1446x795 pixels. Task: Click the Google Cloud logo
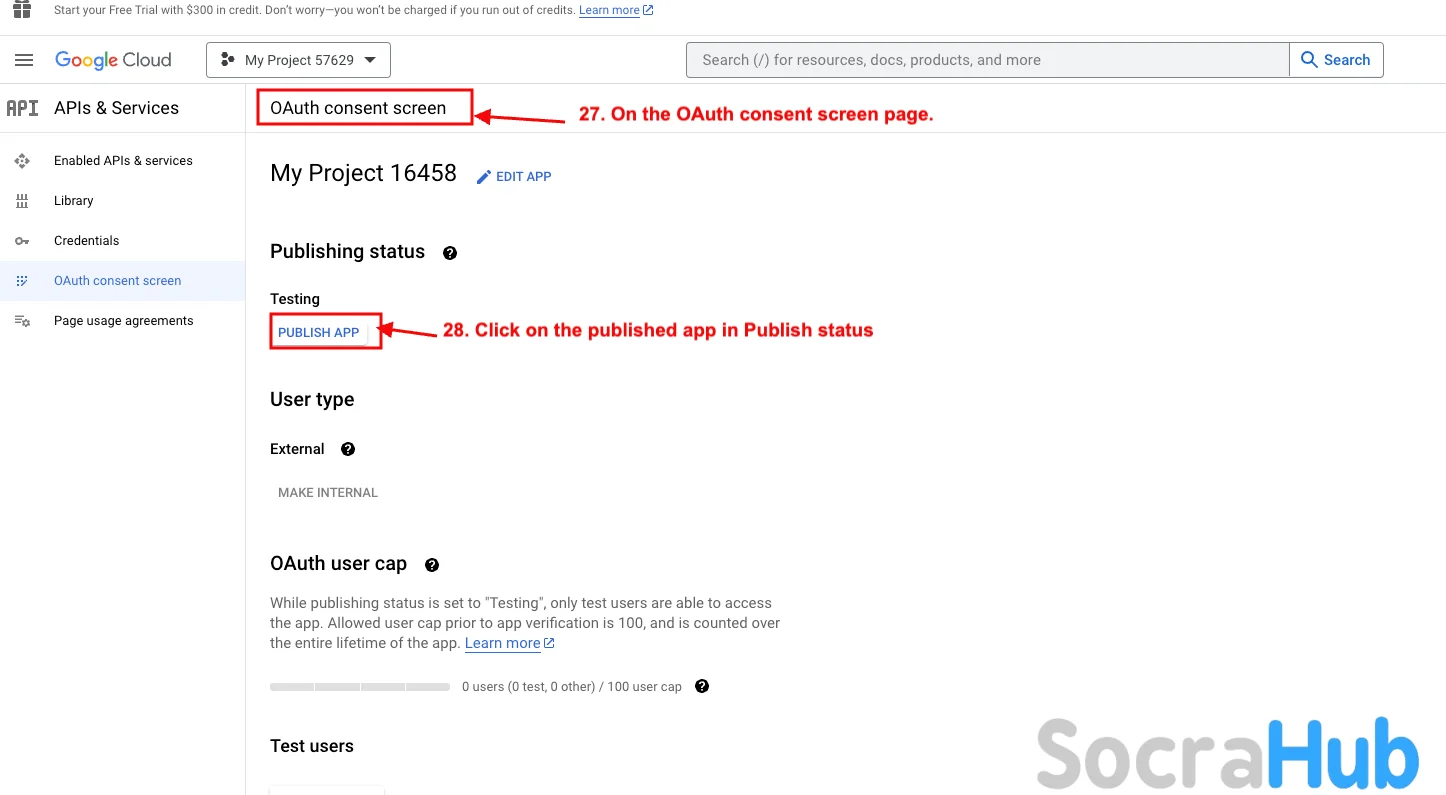(x=113, y=60)
